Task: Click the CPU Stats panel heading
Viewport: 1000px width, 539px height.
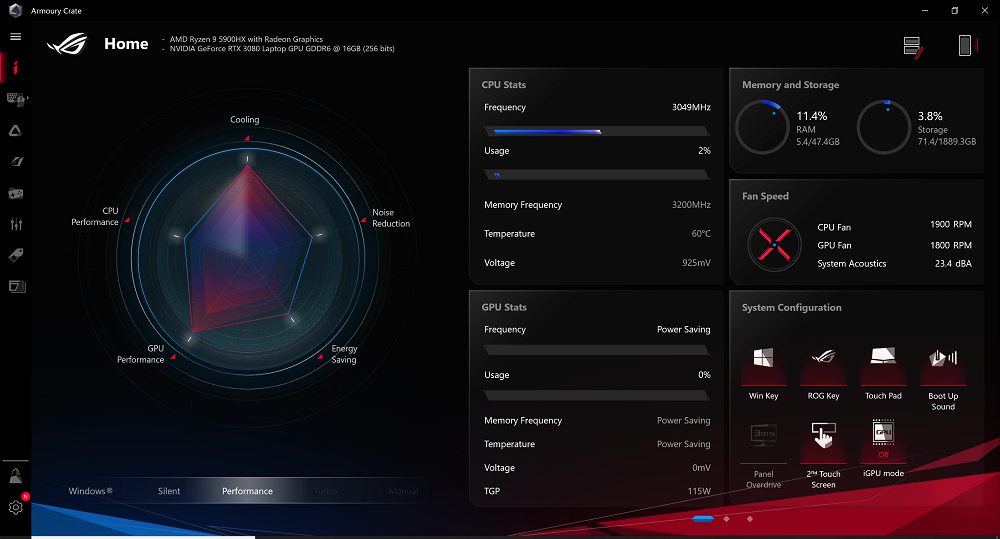Action: click(504, 84)
